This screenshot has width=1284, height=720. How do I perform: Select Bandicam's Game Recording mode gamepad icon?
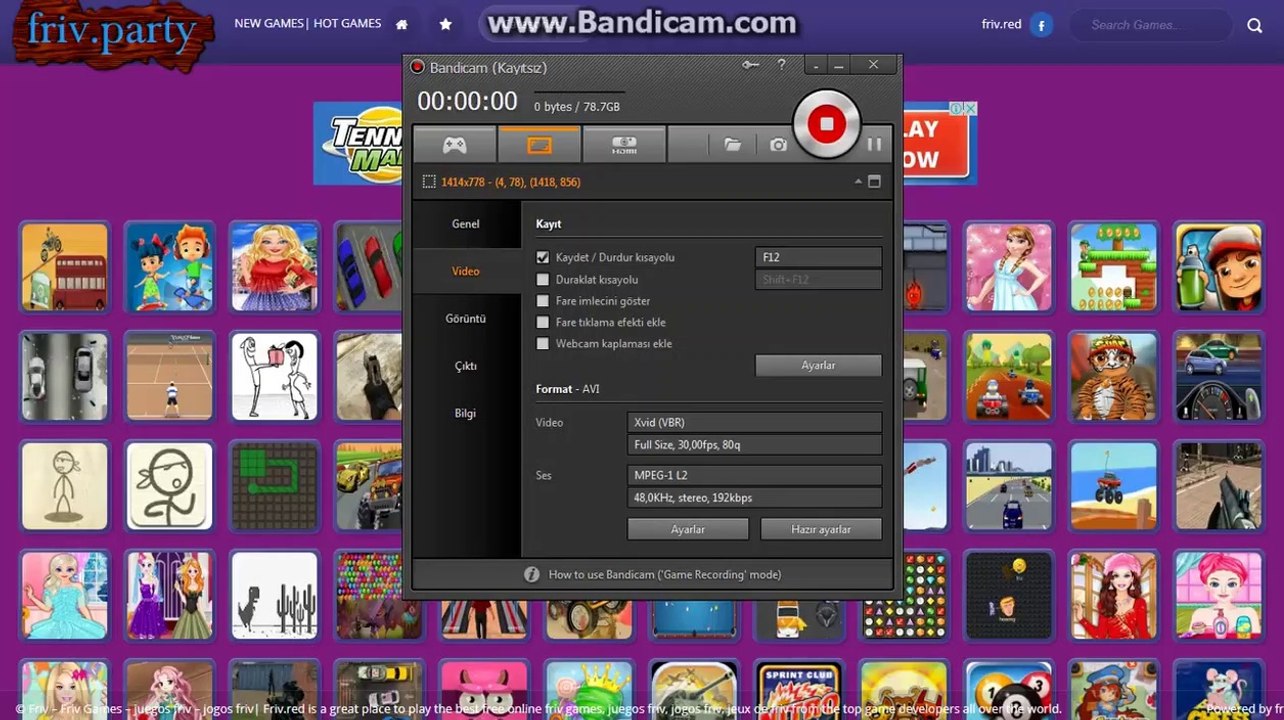(x=455, y=145)
